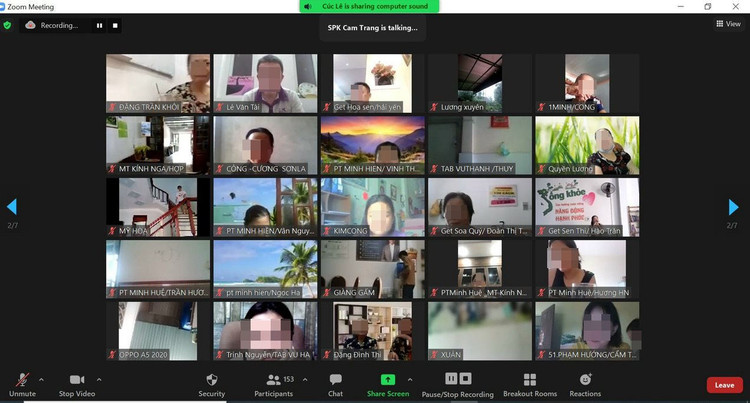The width and height of the screenshot is (750, 403).
Task: Open the View layout menu
Action: 728,23
